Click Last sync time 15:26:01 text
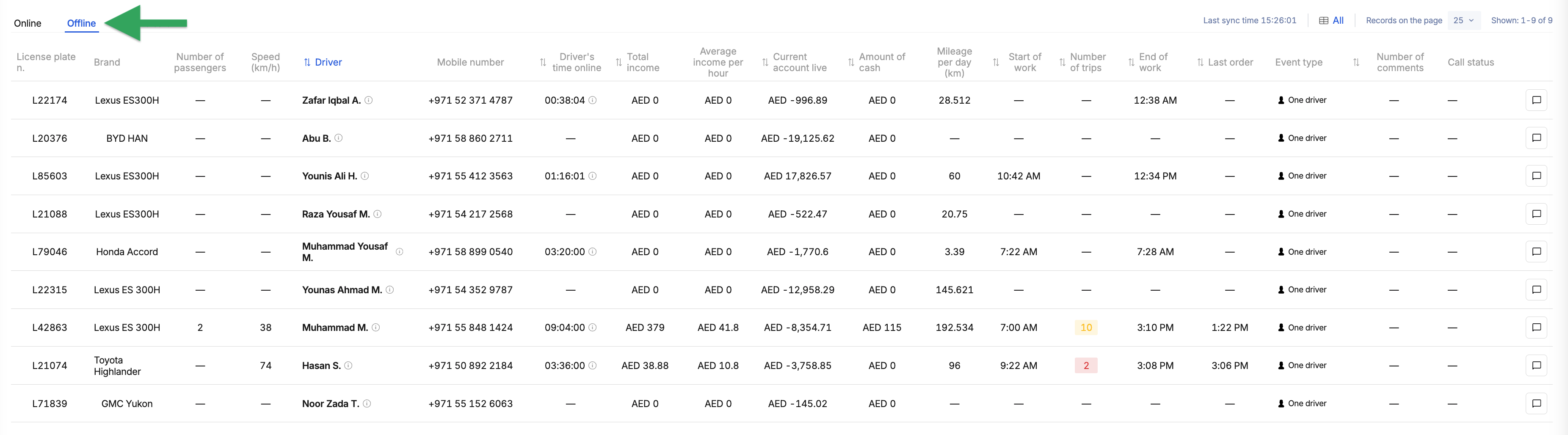Screen dimensions: 1568x435 pos(1250,21)
